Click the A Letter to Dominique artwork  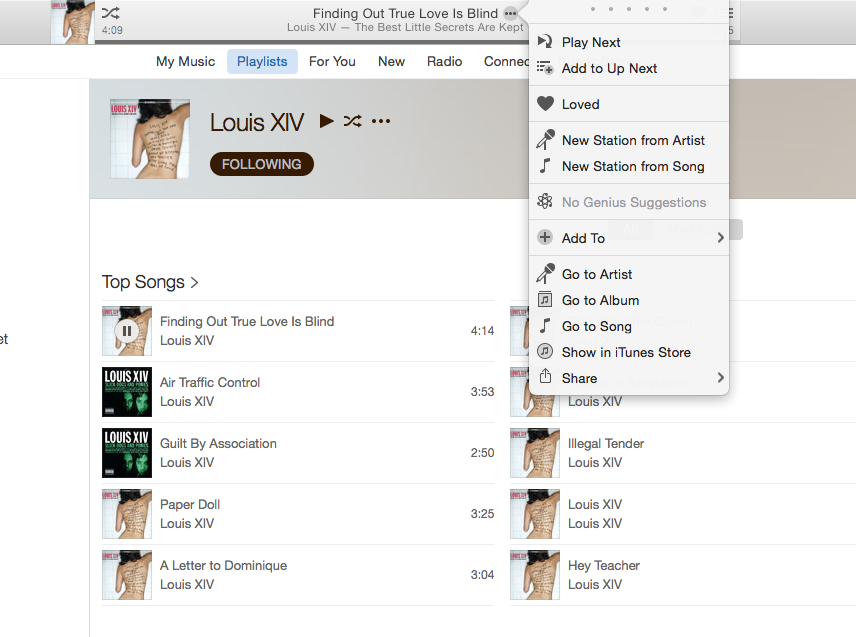(127, 575)
